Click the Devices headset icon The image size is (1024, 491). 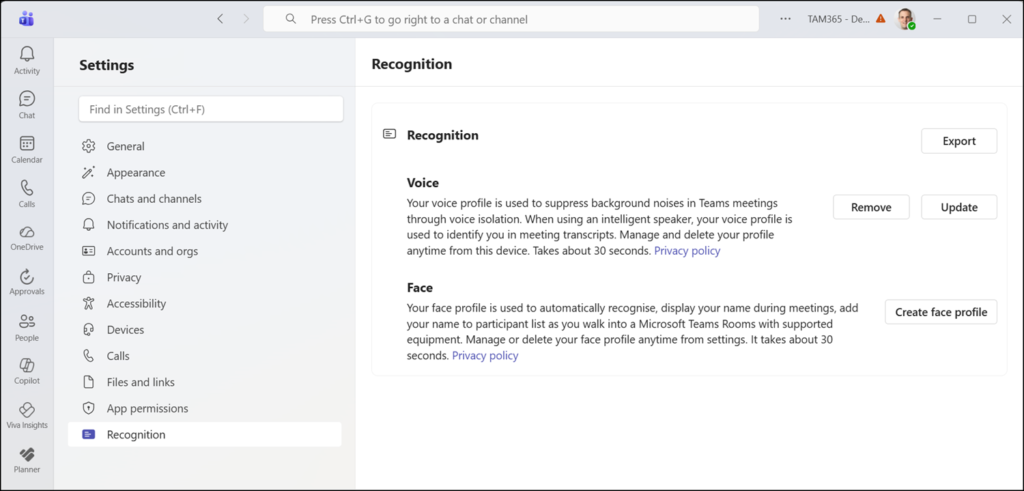pyautogui.click(x=89, y=330)
